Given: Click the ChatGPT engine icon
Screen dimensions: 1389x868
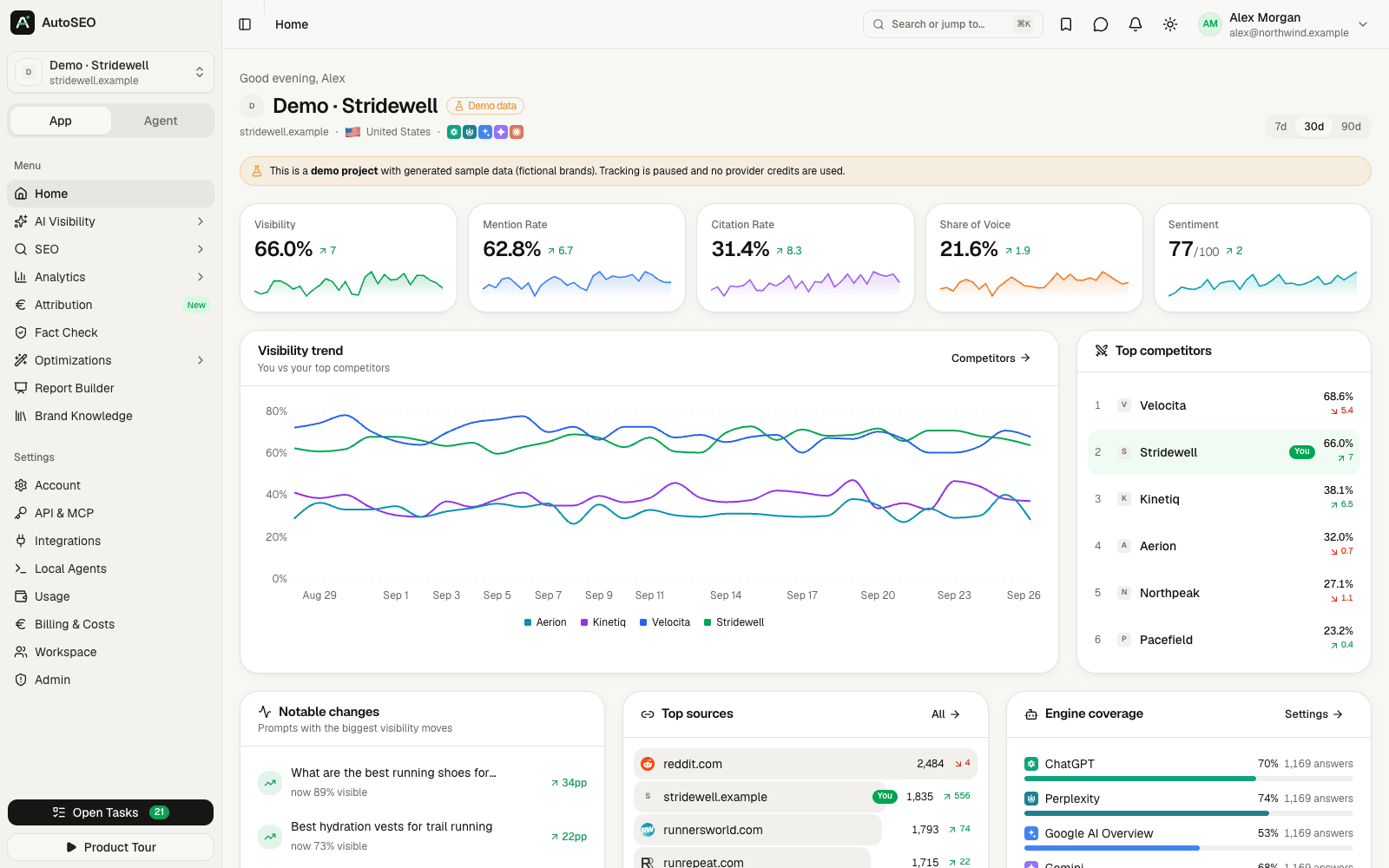Looking at the screenshot, I should [1031, 764].
